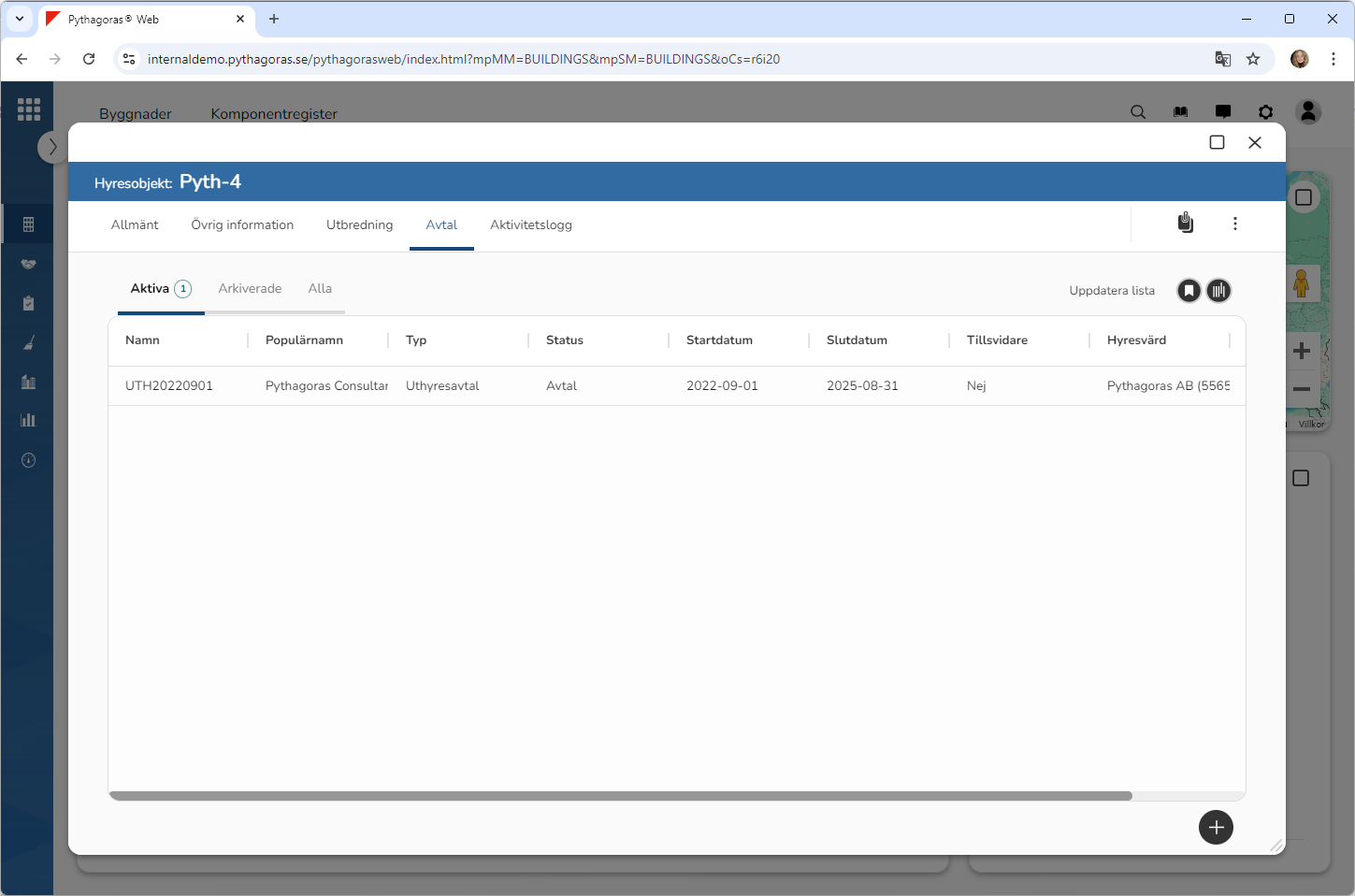Open the attachments paperclip icon
1355x896 pixels.
pyautogui.click(x=1185, y=223)
